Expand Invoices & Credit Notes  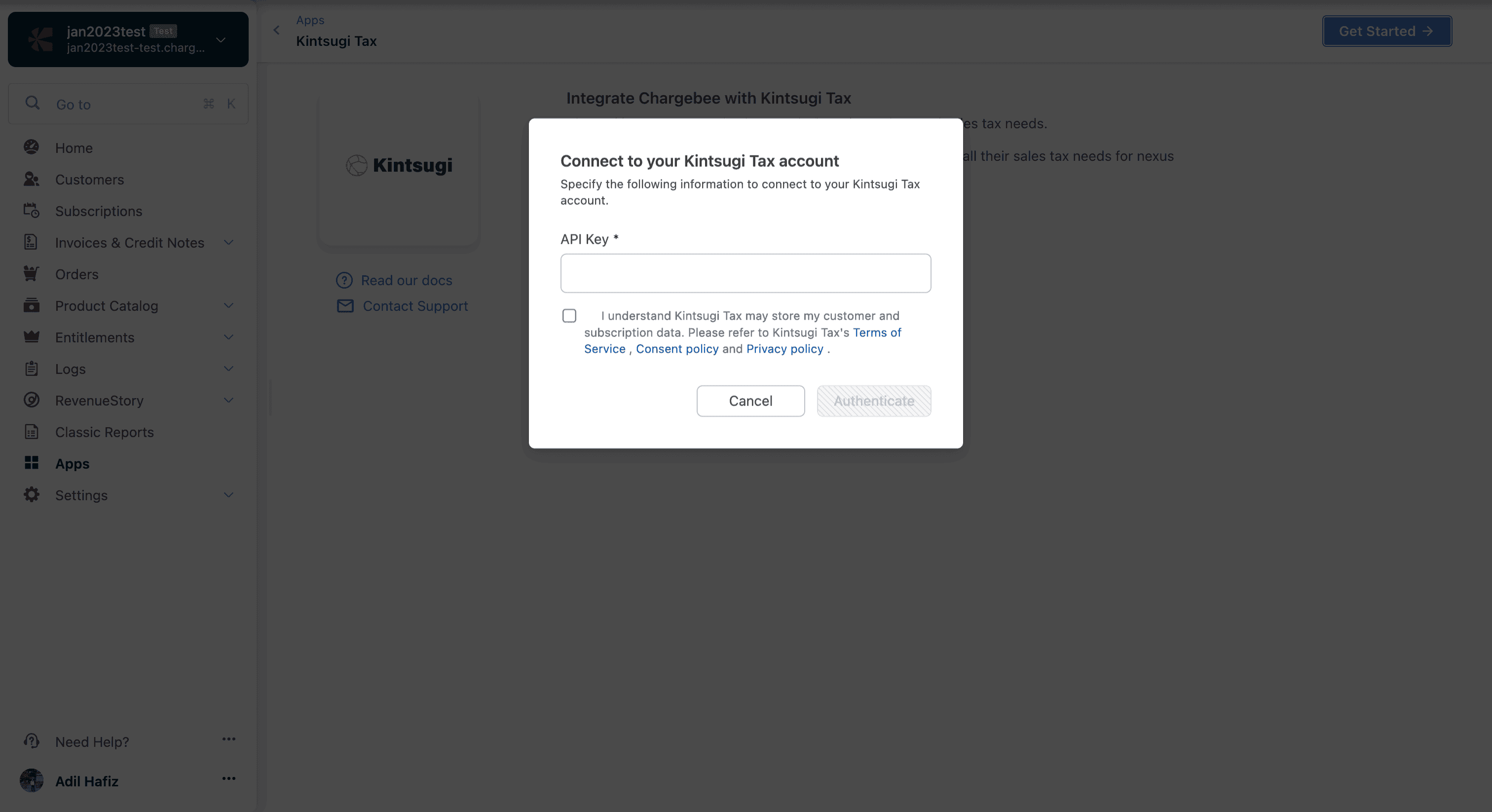(x=228, y=242)
